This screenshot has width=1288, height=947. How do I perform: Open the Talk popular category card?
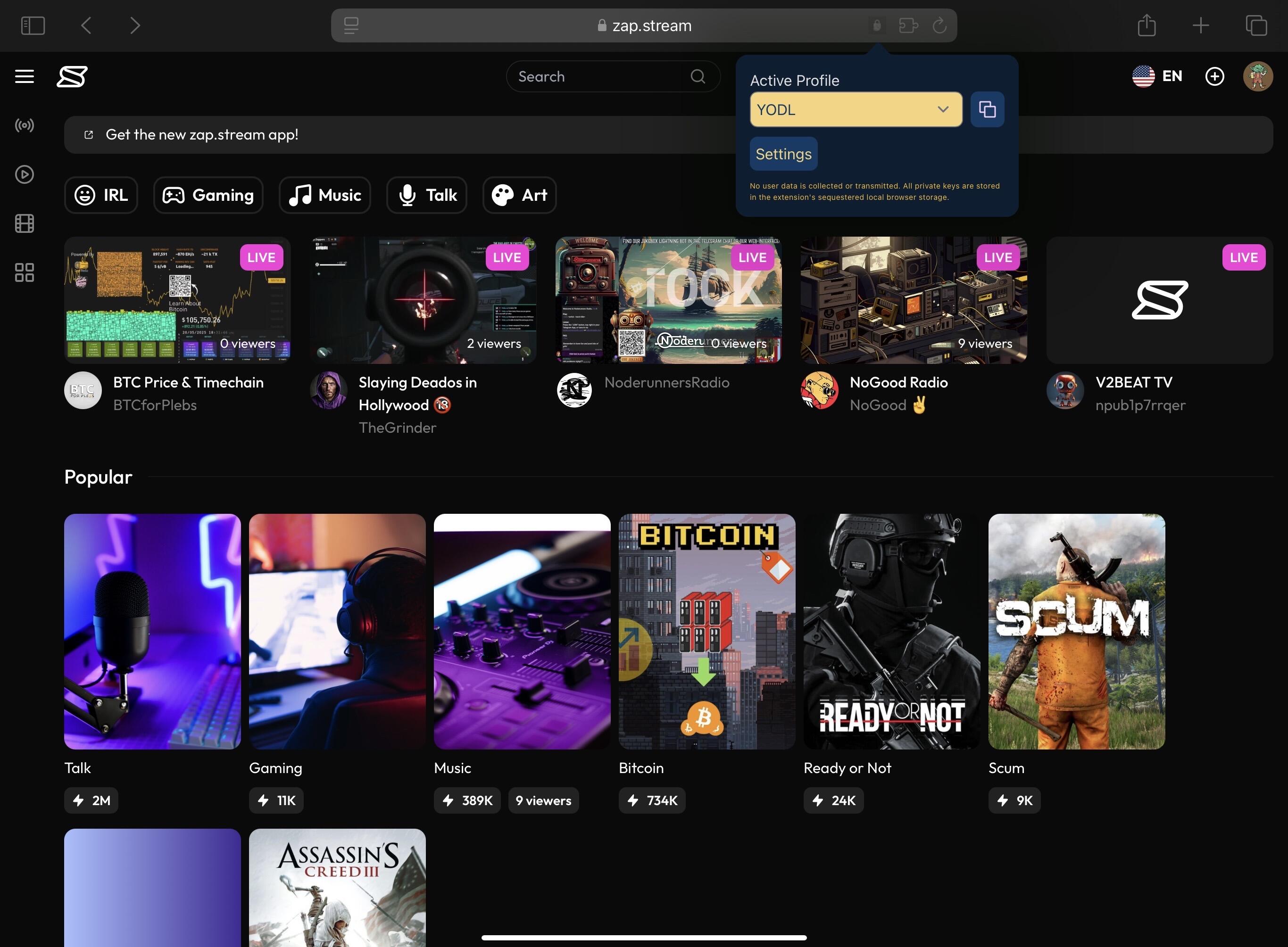point(152,631)
